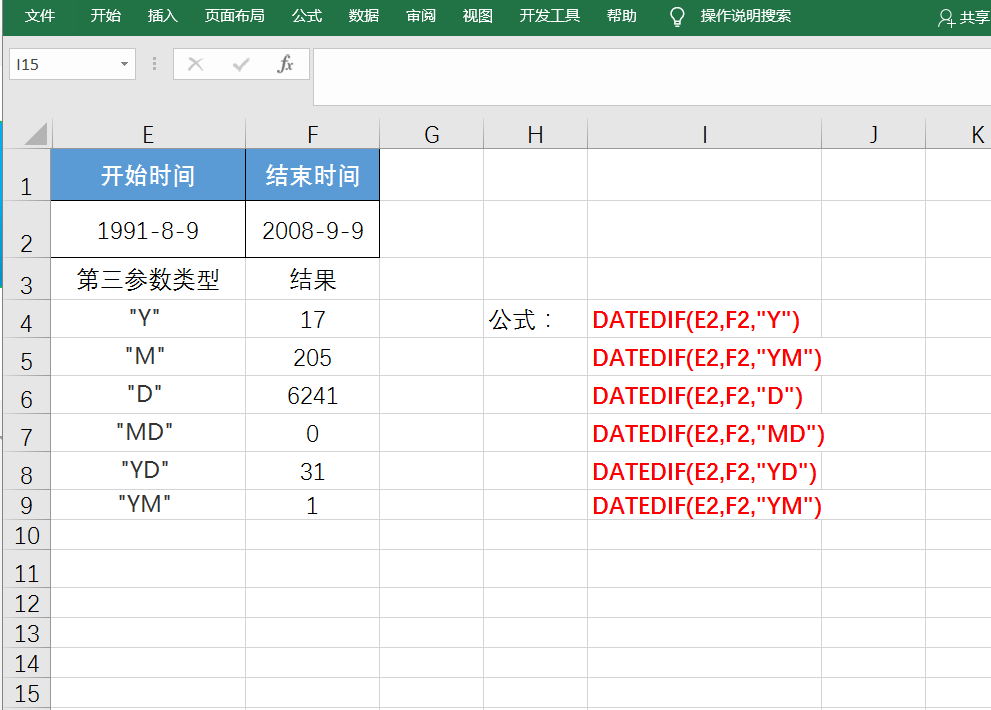Select column E header

tap(148, 134)
